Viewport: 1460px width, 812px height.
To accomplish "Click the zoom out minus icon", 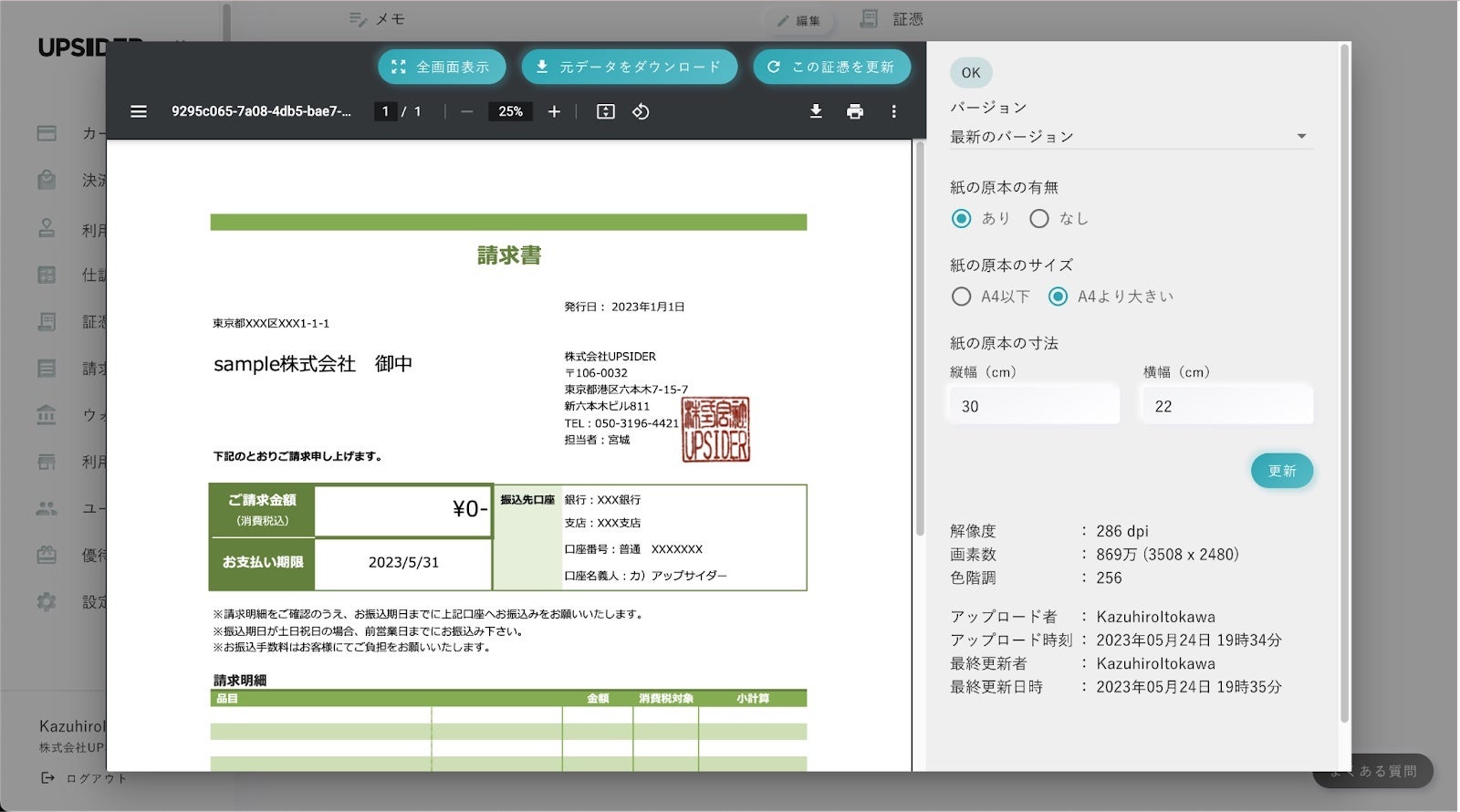I will click(467, 111).
